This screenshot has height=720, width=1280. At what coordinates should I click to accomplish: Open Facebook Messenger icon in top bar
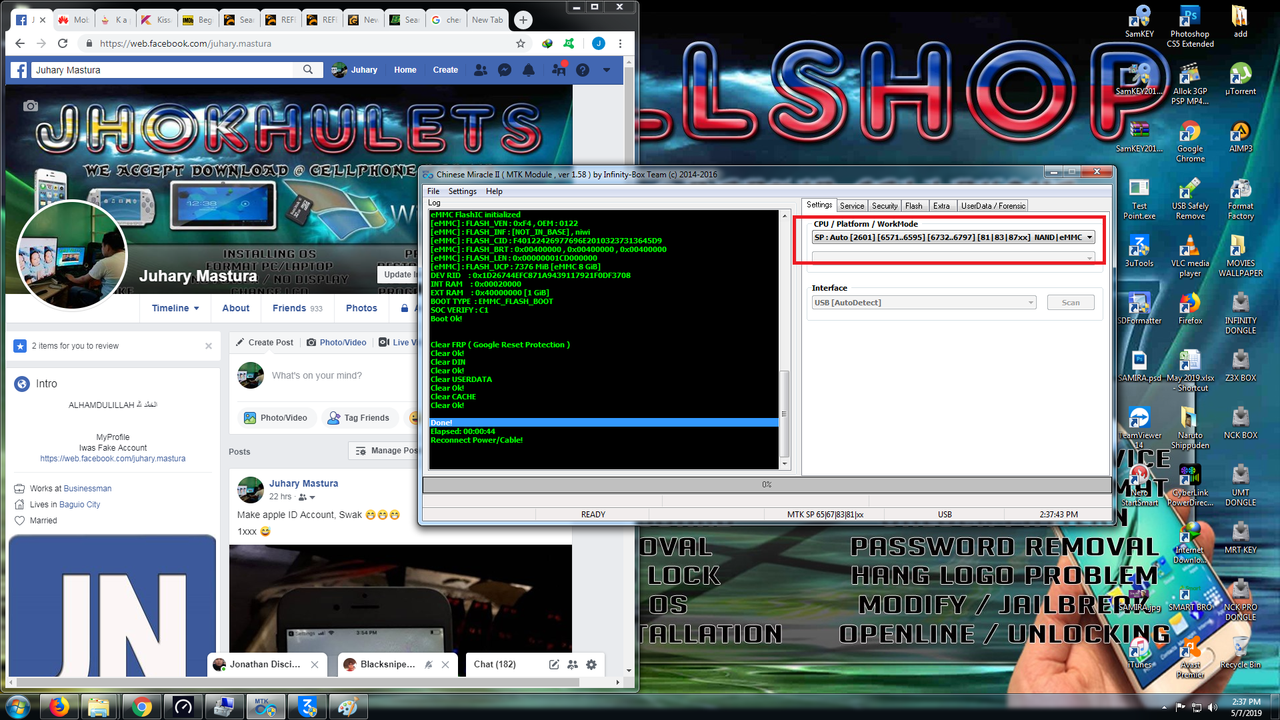pos(505,70)
